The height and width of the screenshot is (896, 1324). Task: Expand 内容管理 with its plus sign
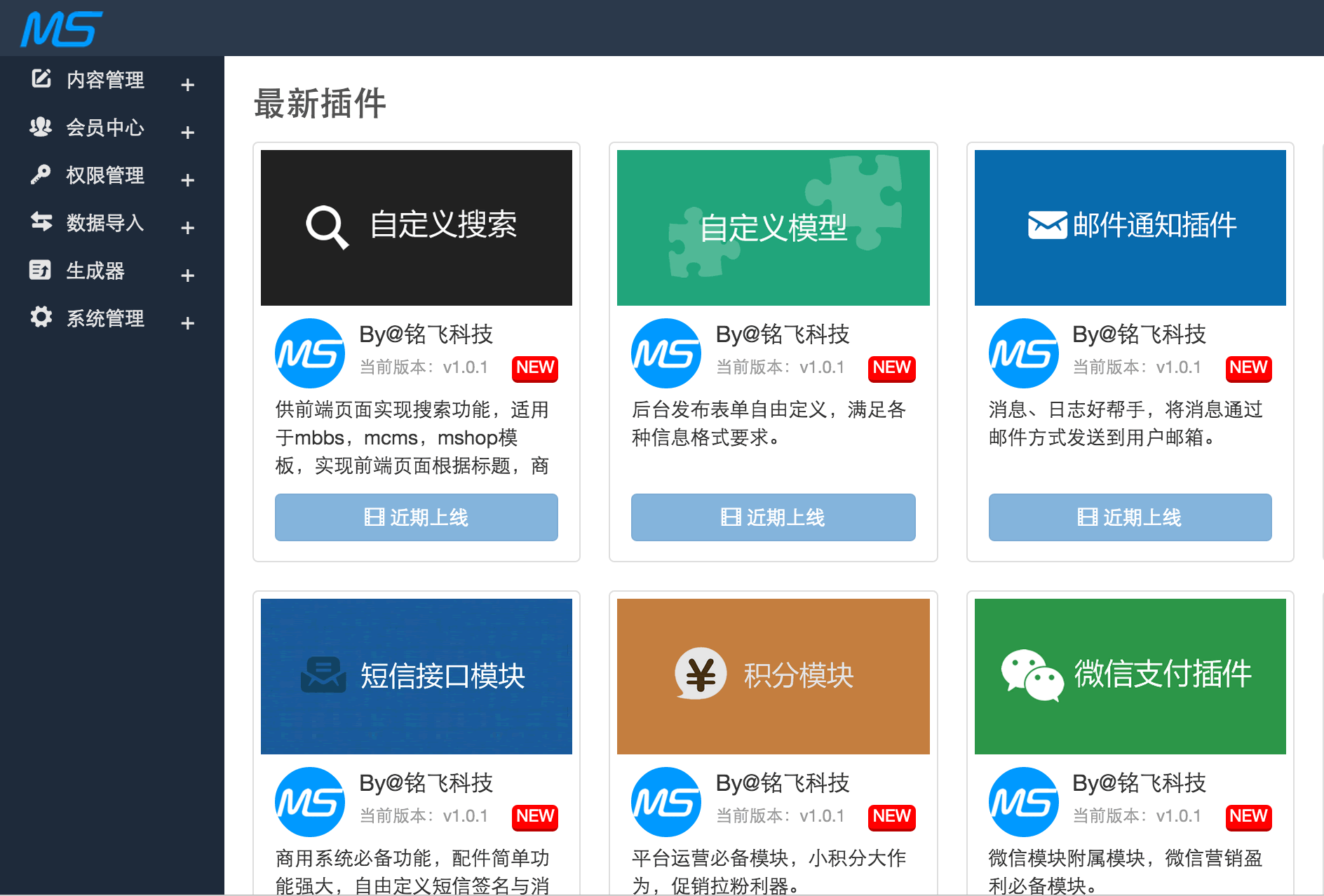(187, 85)
